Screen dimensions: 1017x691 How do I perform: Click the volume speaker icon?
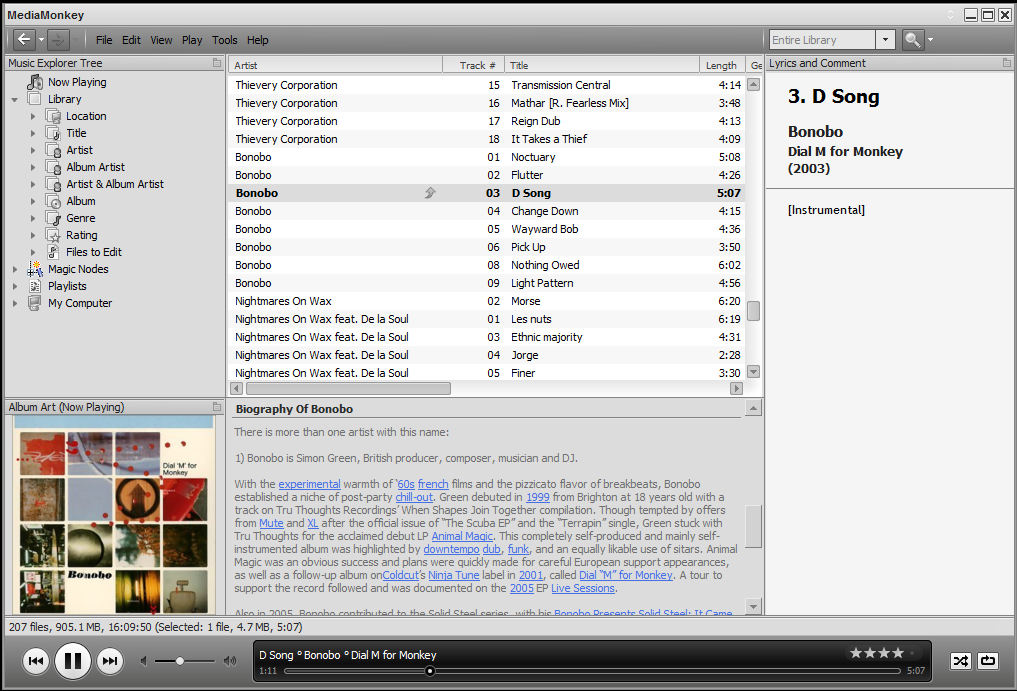(x=143, y=661)
